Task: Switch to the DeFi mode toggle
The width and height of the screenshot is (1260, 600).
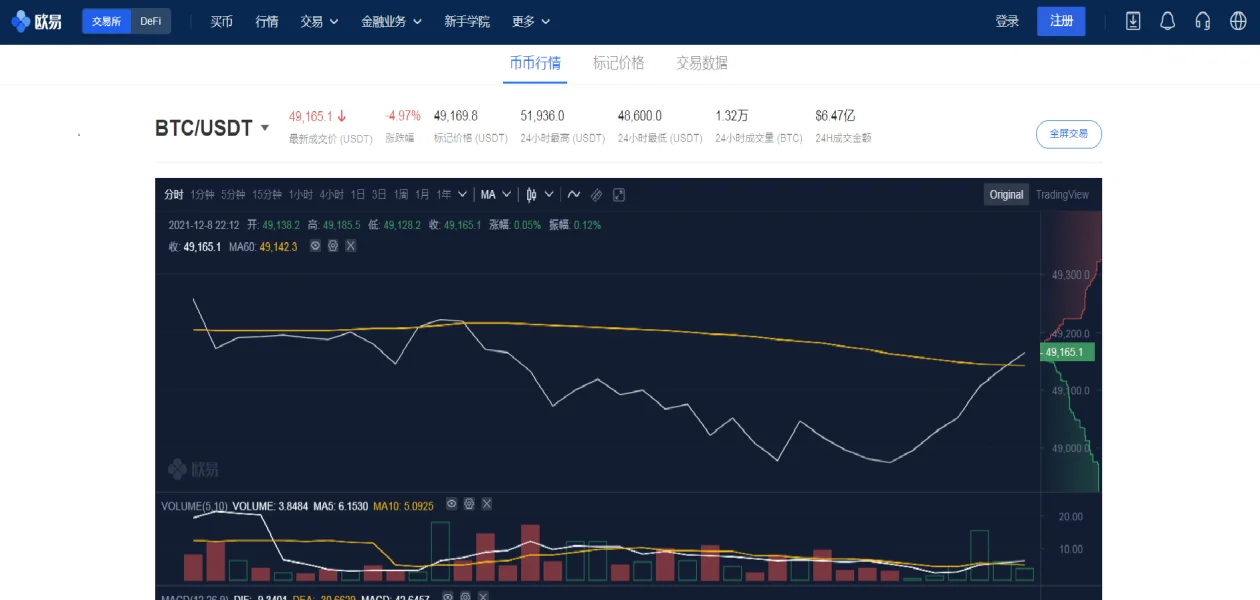Action: (150, 21)
